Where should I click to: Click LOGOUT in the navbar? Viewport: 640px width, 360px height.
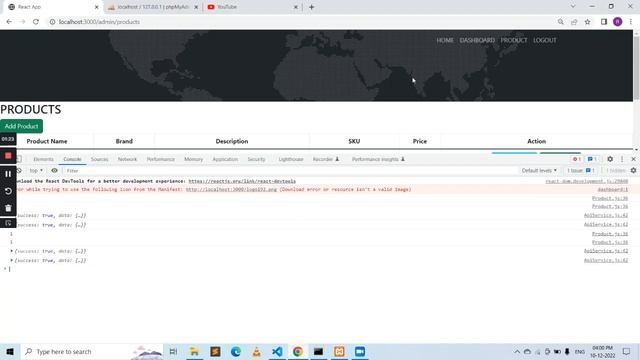pos(545,40)
